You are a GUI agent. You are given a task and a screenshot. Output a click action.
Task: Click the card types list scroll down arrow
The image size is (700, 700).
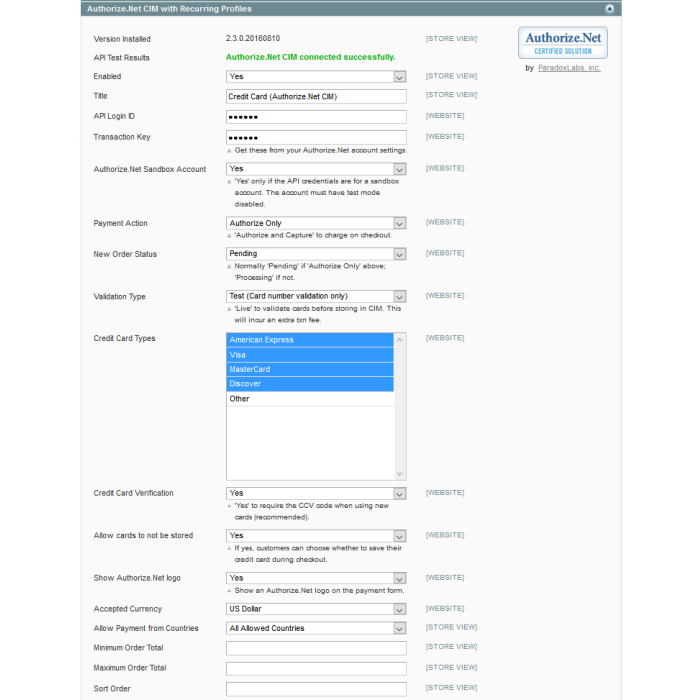pos(400,474)
